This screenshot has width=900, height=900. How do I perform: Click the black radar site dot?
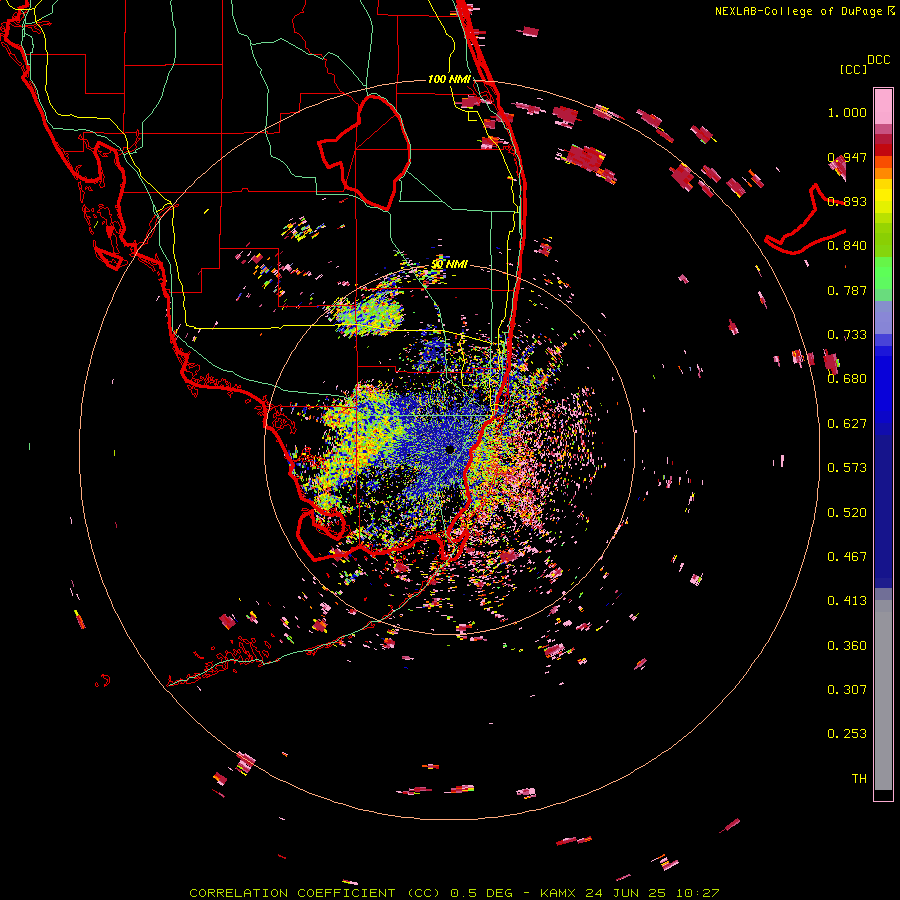(x=451, y=449)
